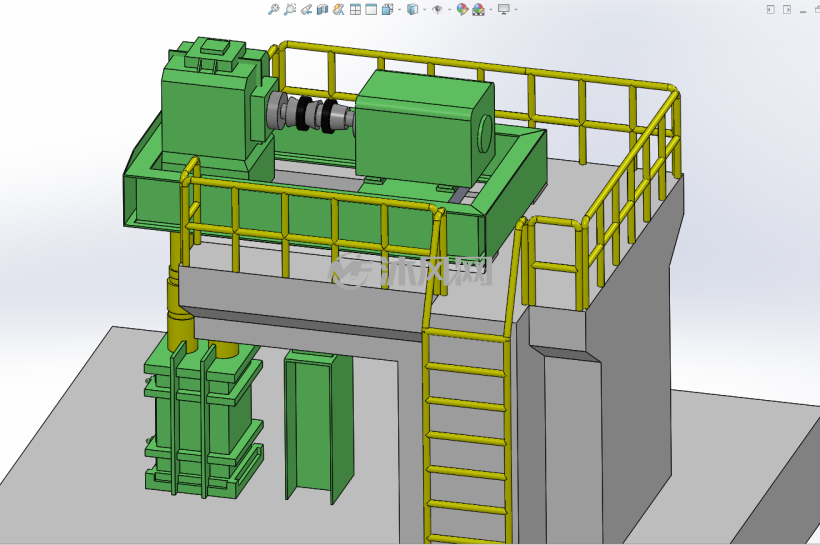
Task: Minimize the document window
Action: pos(803,10)
